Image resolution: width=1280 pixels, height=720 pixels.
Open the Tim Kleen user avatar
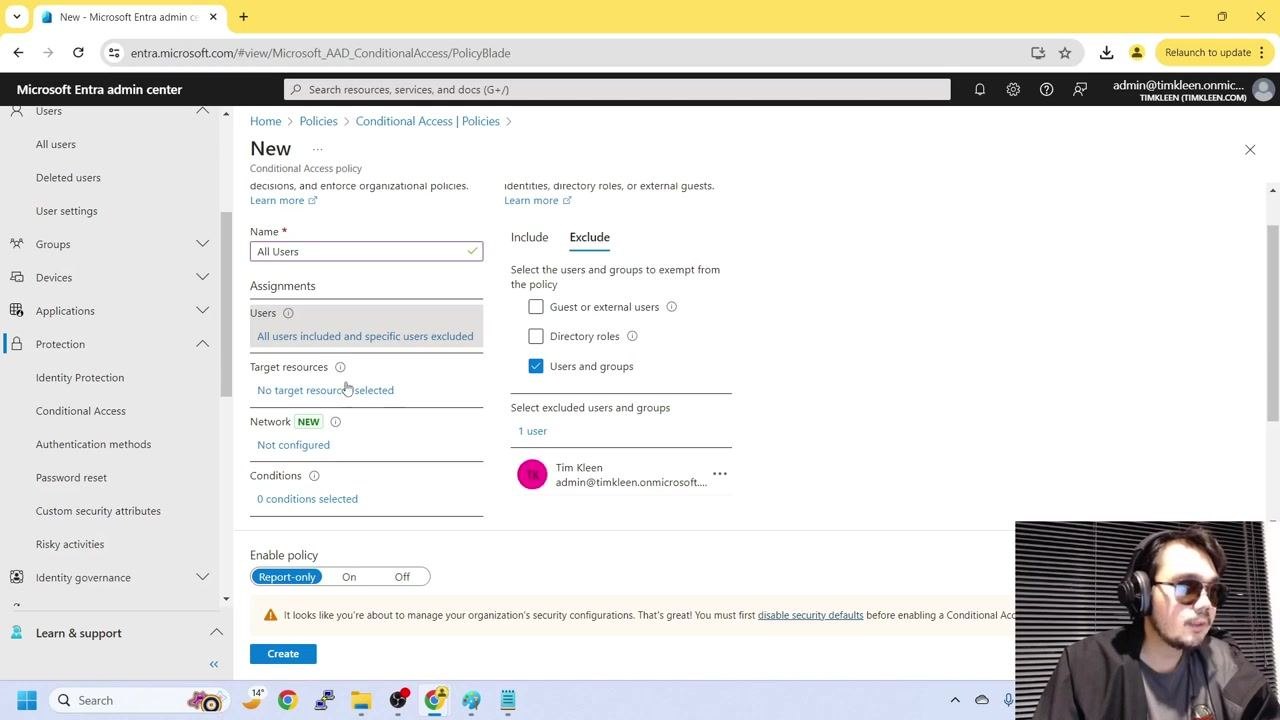point(532,474)
